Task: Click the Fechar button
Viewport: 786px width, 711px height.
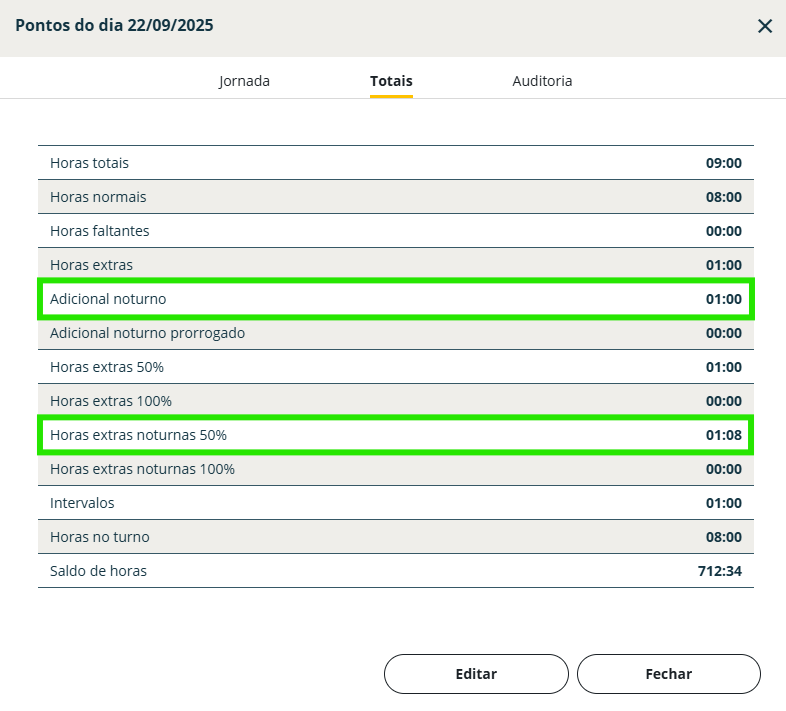Action: [x=668, y=674]
